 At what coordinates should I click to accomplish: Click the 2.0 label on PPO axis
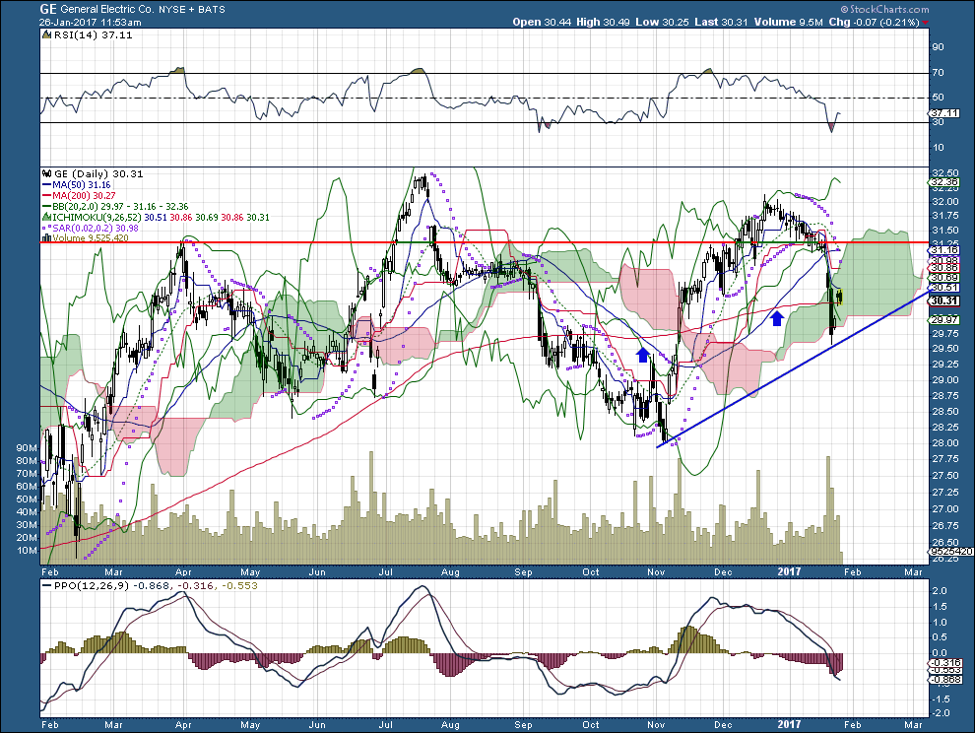pyautogui.click(x=940, y=591)
